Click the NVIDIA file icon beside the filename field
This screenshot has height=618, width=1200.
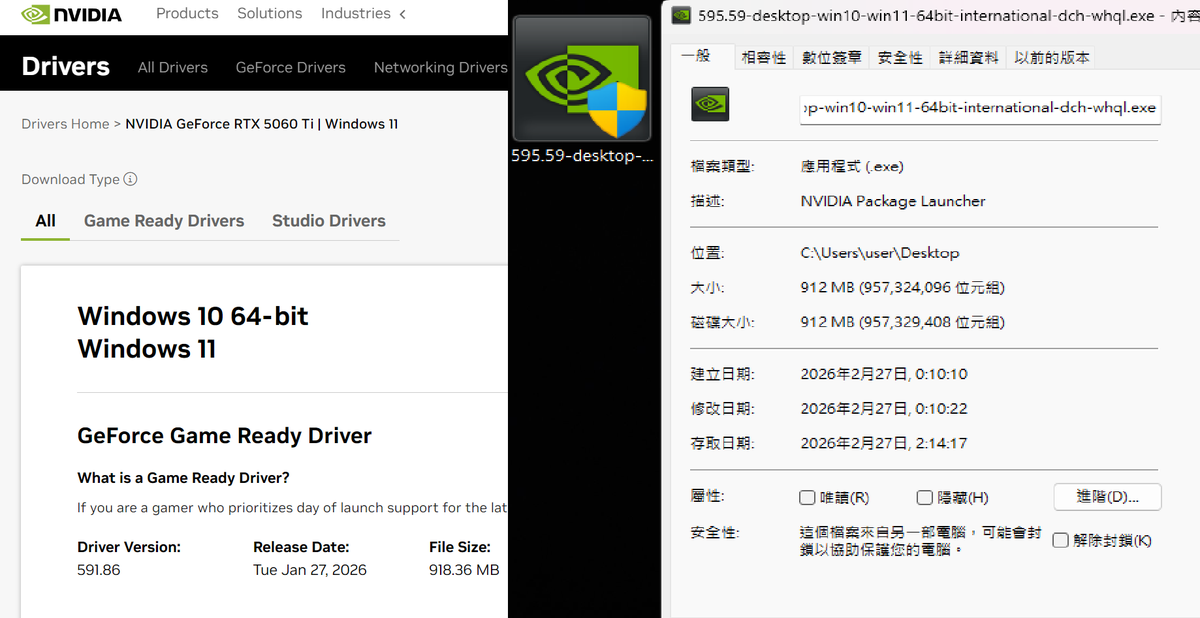[x=710, y=104]
